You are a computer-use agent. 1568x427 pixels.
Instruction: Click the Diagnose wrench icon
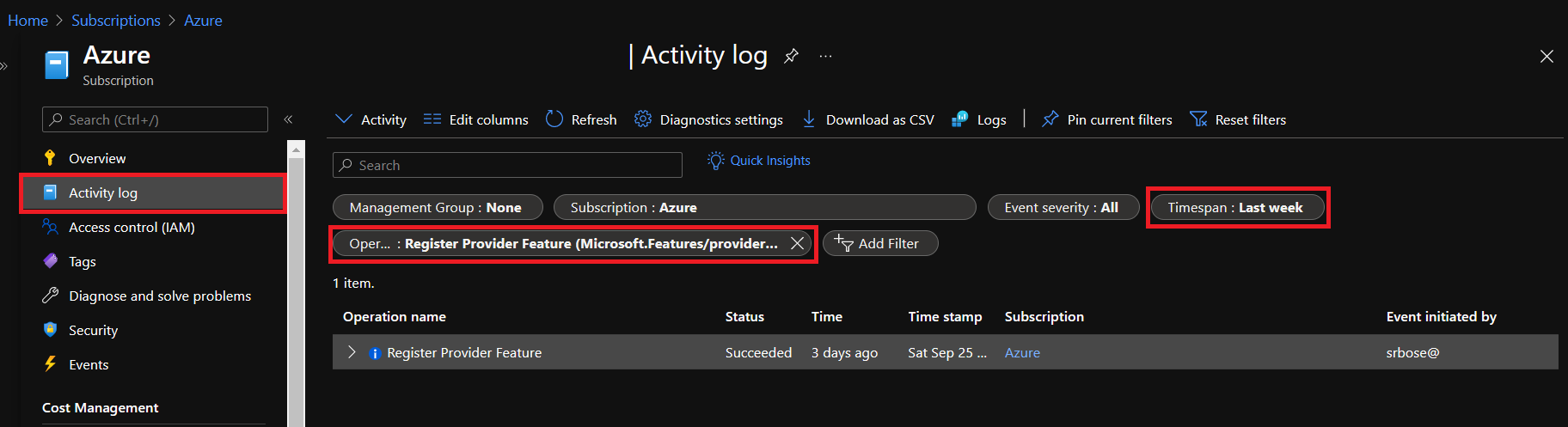[x=50, y=295]
